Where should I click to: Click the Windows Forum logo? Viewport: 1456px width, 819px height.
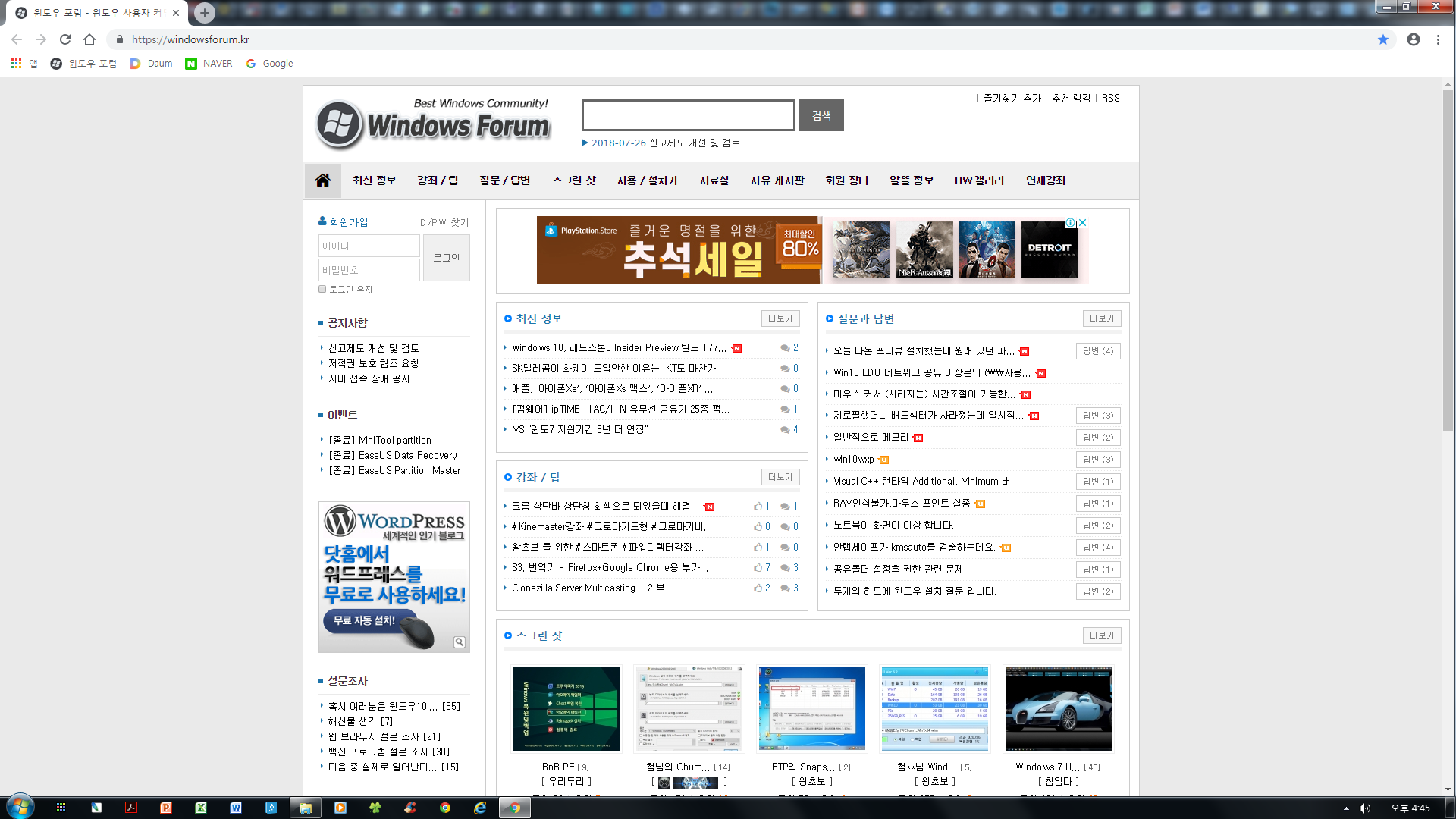coord(433,124)
